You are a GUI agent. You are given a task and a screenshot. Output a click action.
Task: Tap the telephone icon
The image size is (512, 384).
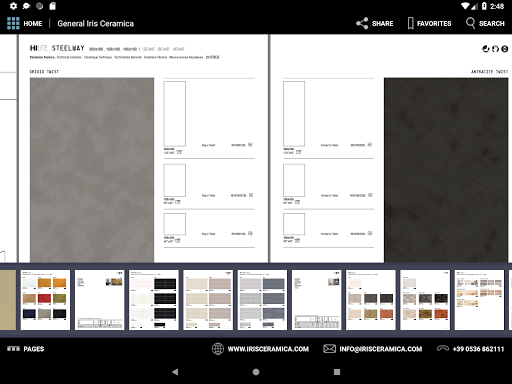pyautogui.click(x=443, y=349)
